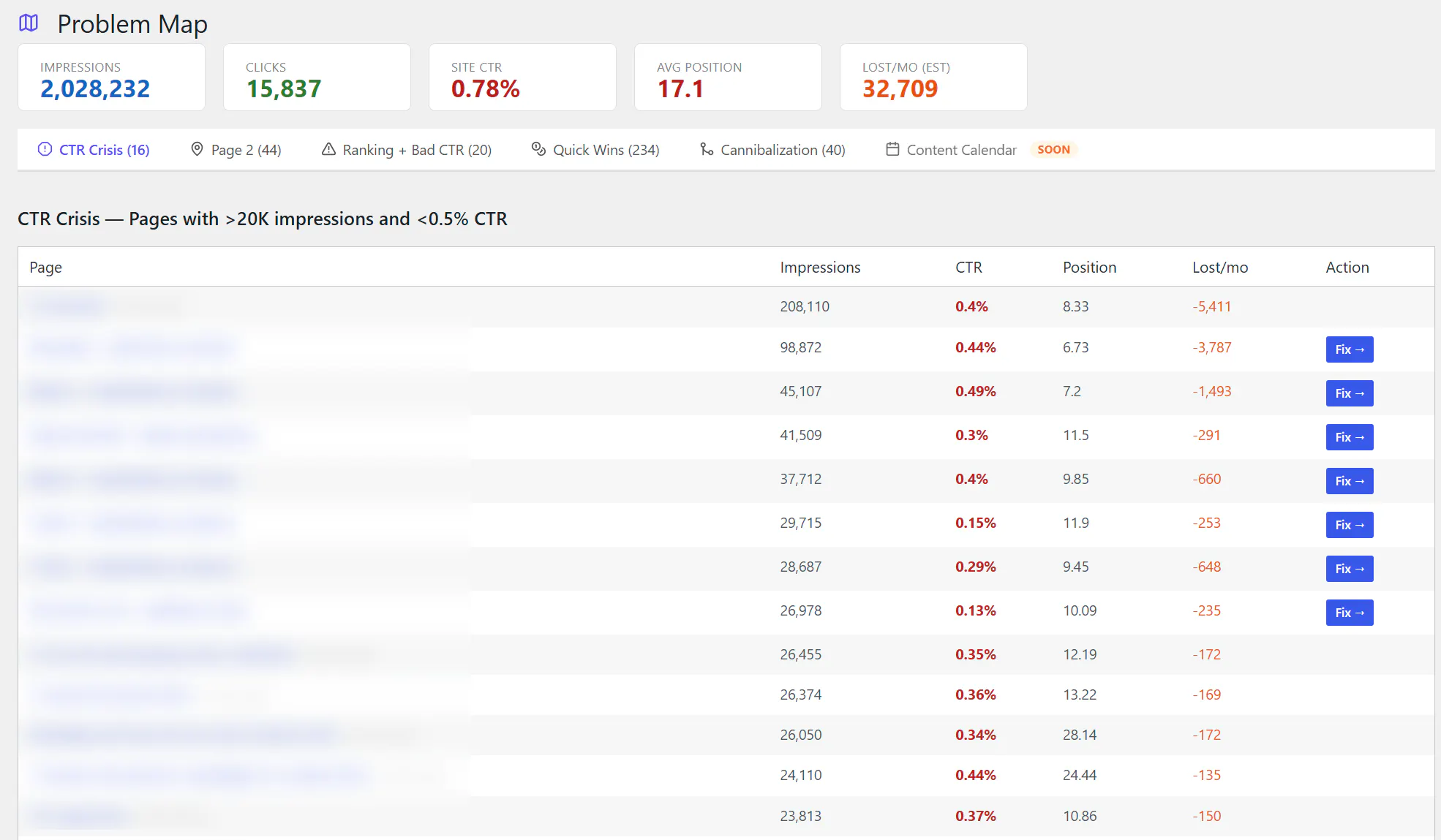This screenshot has height=840, width=1441.
Task: Click the -150 lost value
Action: 1206,816
